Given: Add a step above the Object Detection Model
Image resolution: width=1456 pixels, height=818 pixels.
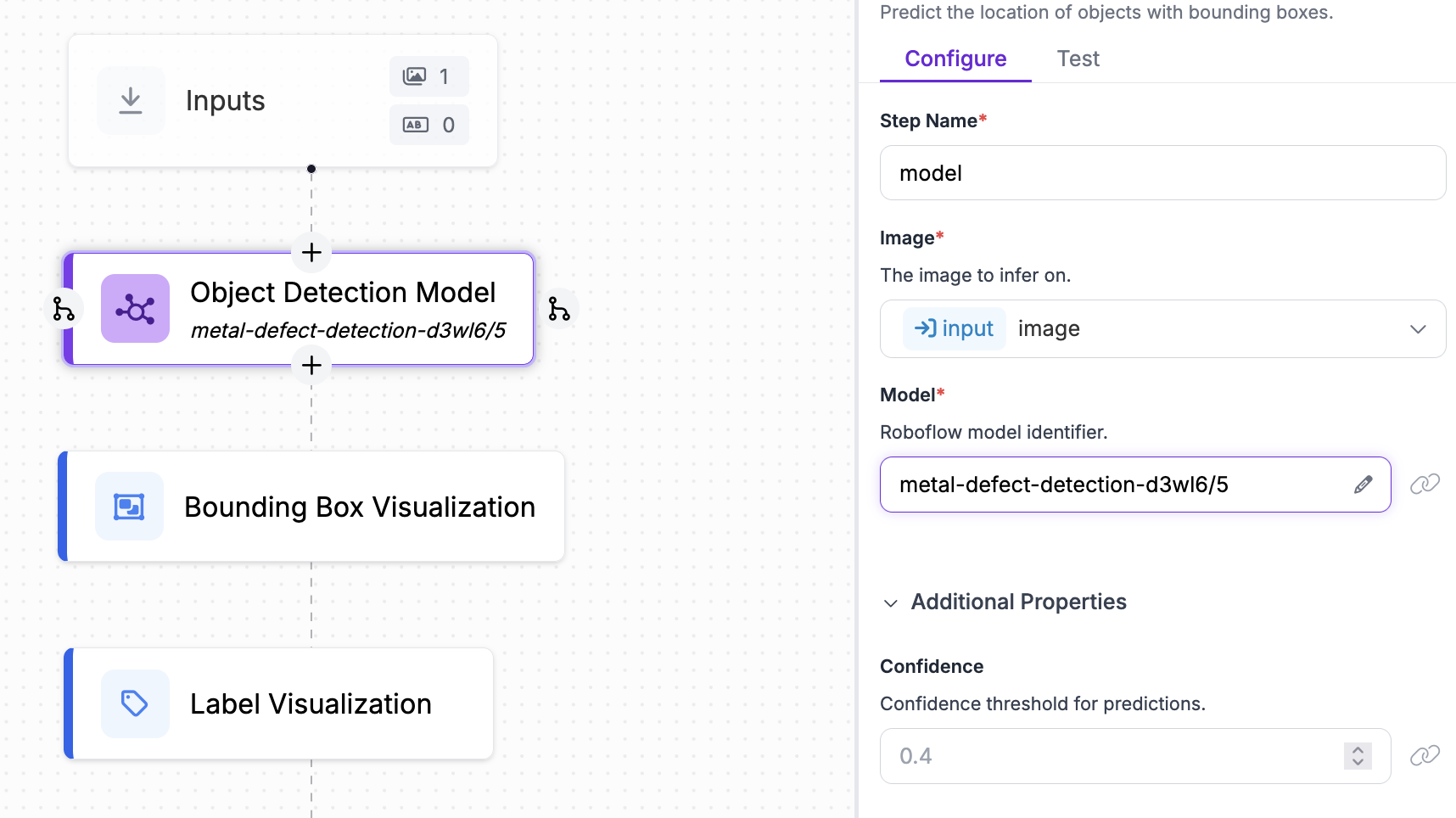Looking at the screenshot, I should pyautogui.click(x=311, y=252).
